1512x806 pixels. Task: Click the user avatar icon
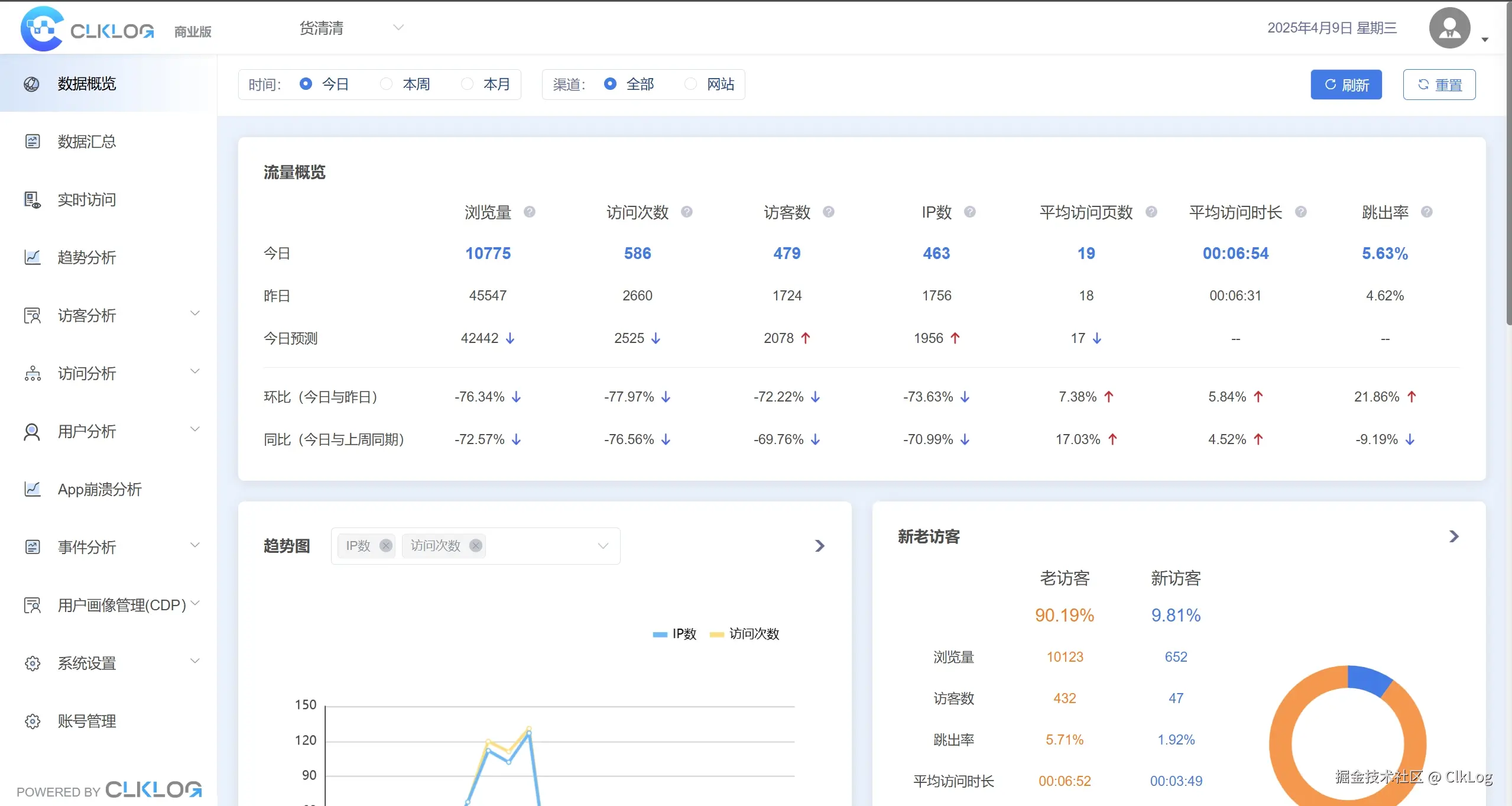[1449, 28]
